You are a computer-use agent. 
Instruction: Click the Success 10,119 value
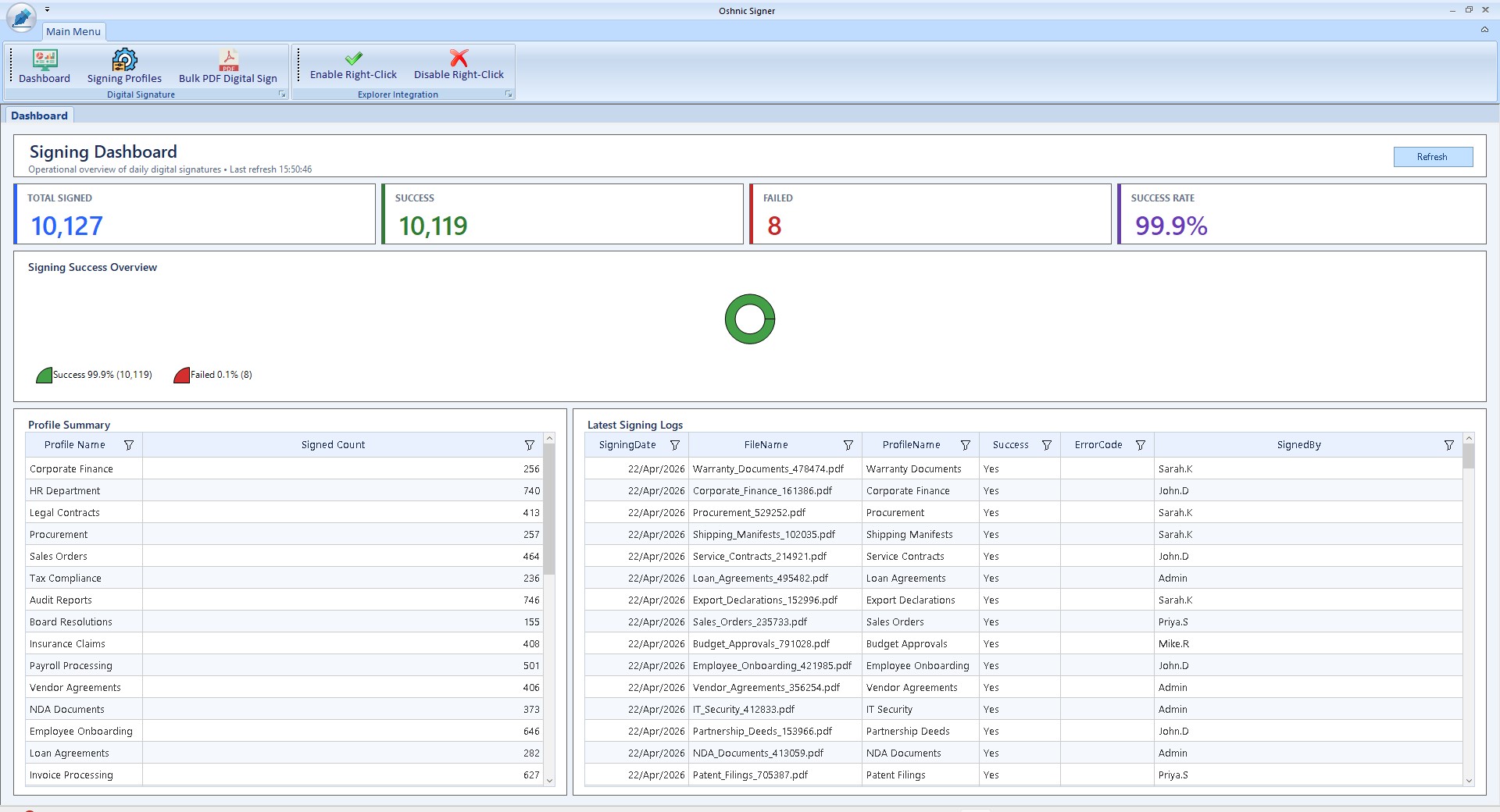[x=433, y=226]
